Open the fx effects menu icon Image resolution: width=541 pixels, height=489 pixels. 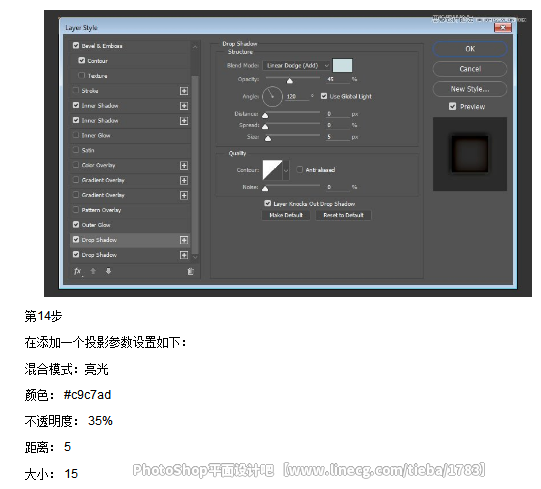click(78, 272)
